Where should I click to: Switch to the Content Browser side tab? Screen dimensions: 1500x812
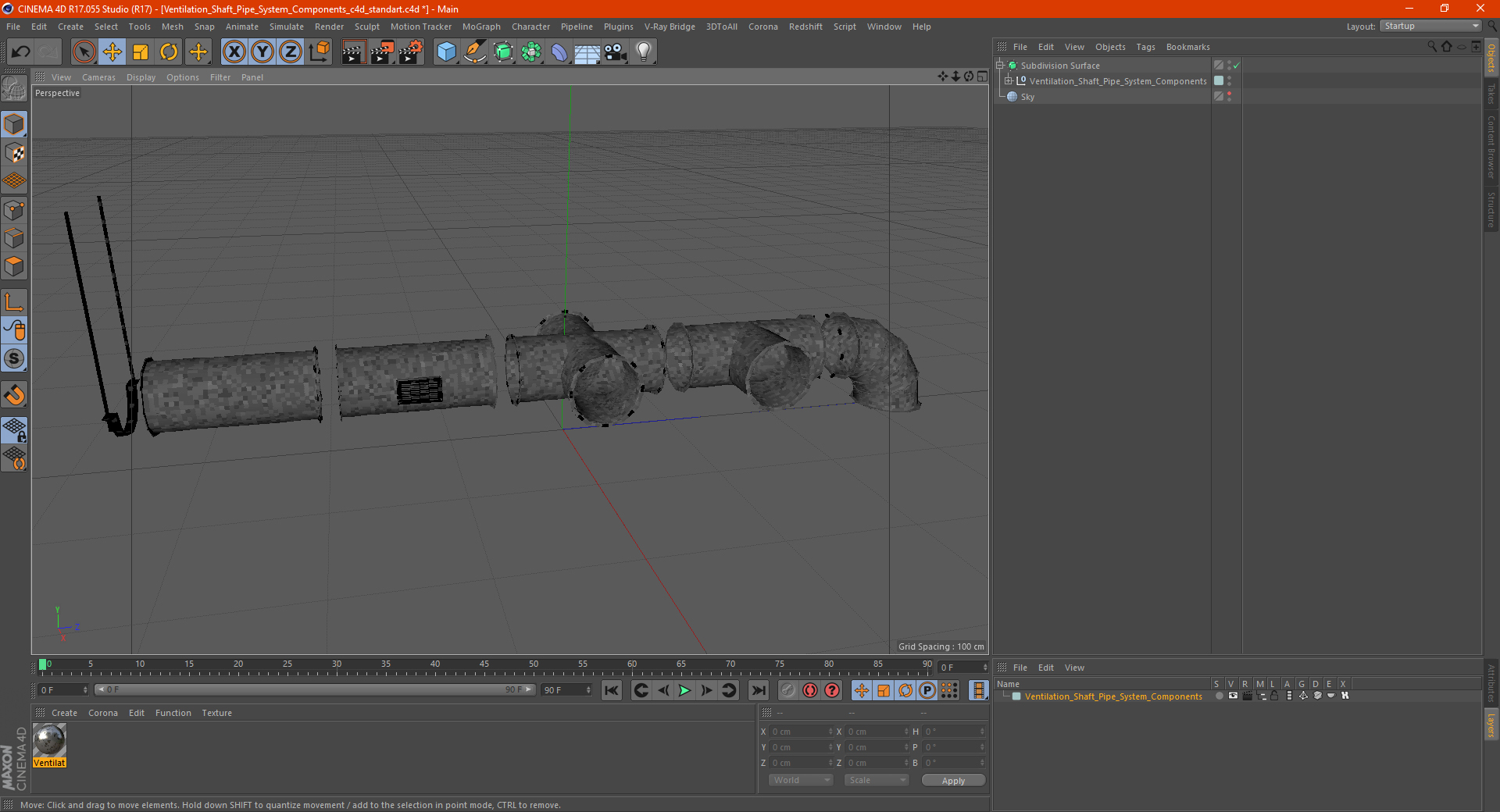click(1491, 147)
